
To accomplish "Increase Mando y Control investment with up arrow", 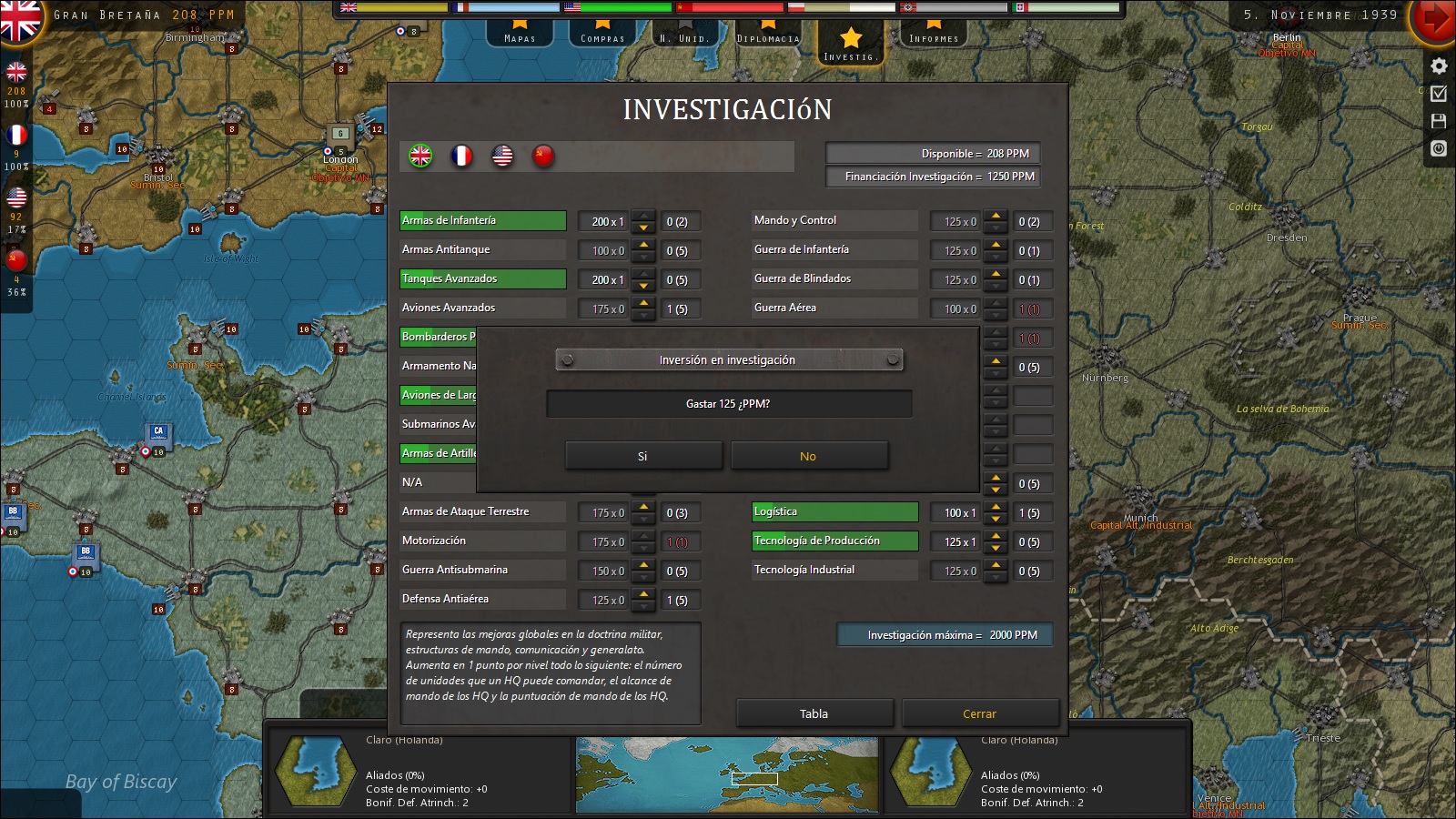I will pyautogui.click(x=996, y=216).
